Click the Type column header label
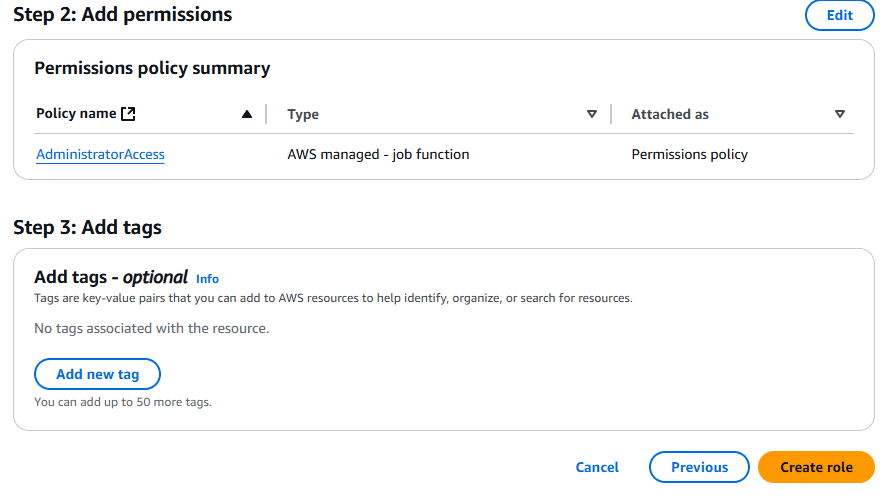The image size is (891, 499). pyautogui.click(x=303, y=114)
